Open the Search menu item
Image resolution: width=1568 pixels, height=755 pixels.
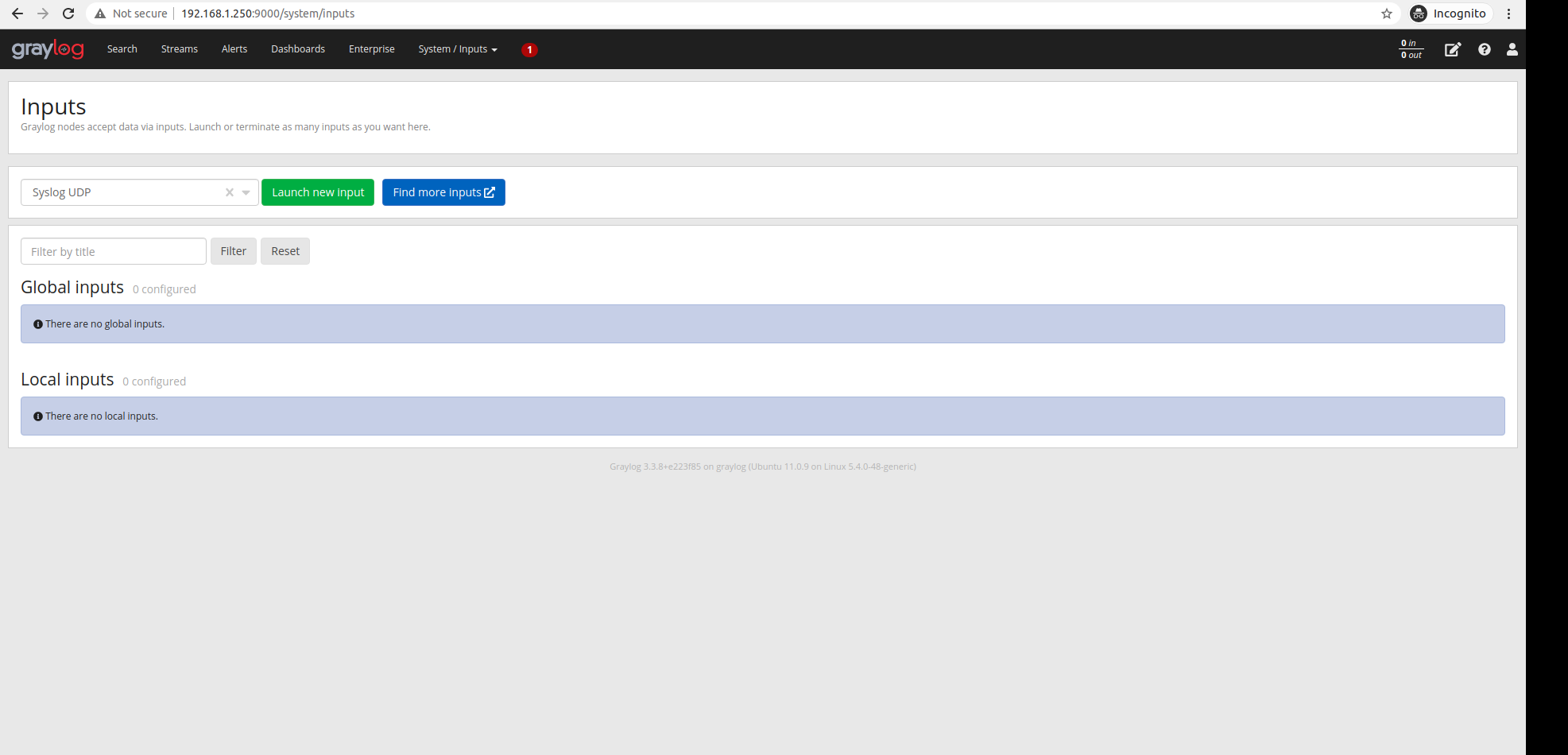tap(122, 49)
